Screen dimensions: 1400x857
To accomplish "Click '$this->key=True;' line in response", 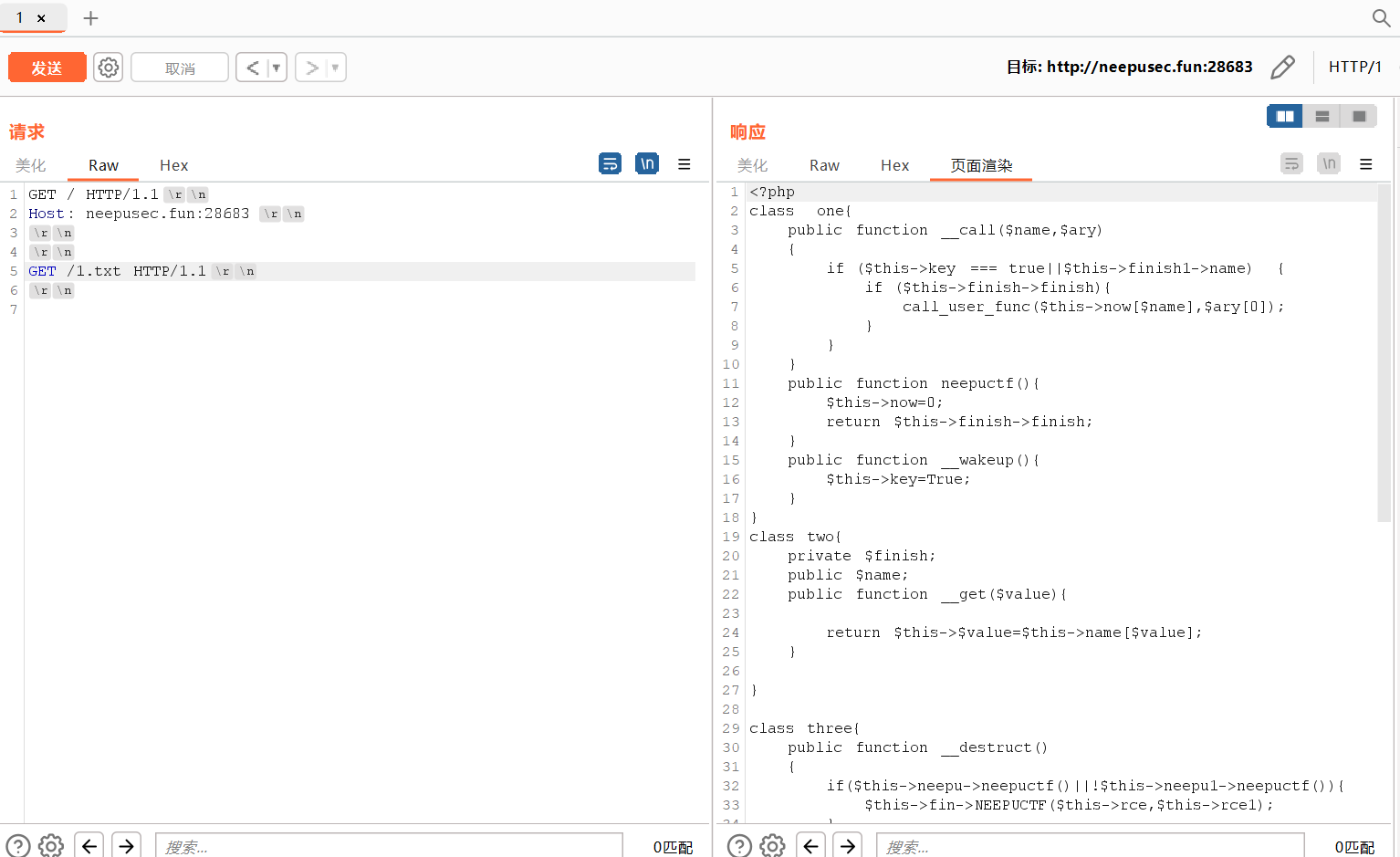I will point(898,479).
